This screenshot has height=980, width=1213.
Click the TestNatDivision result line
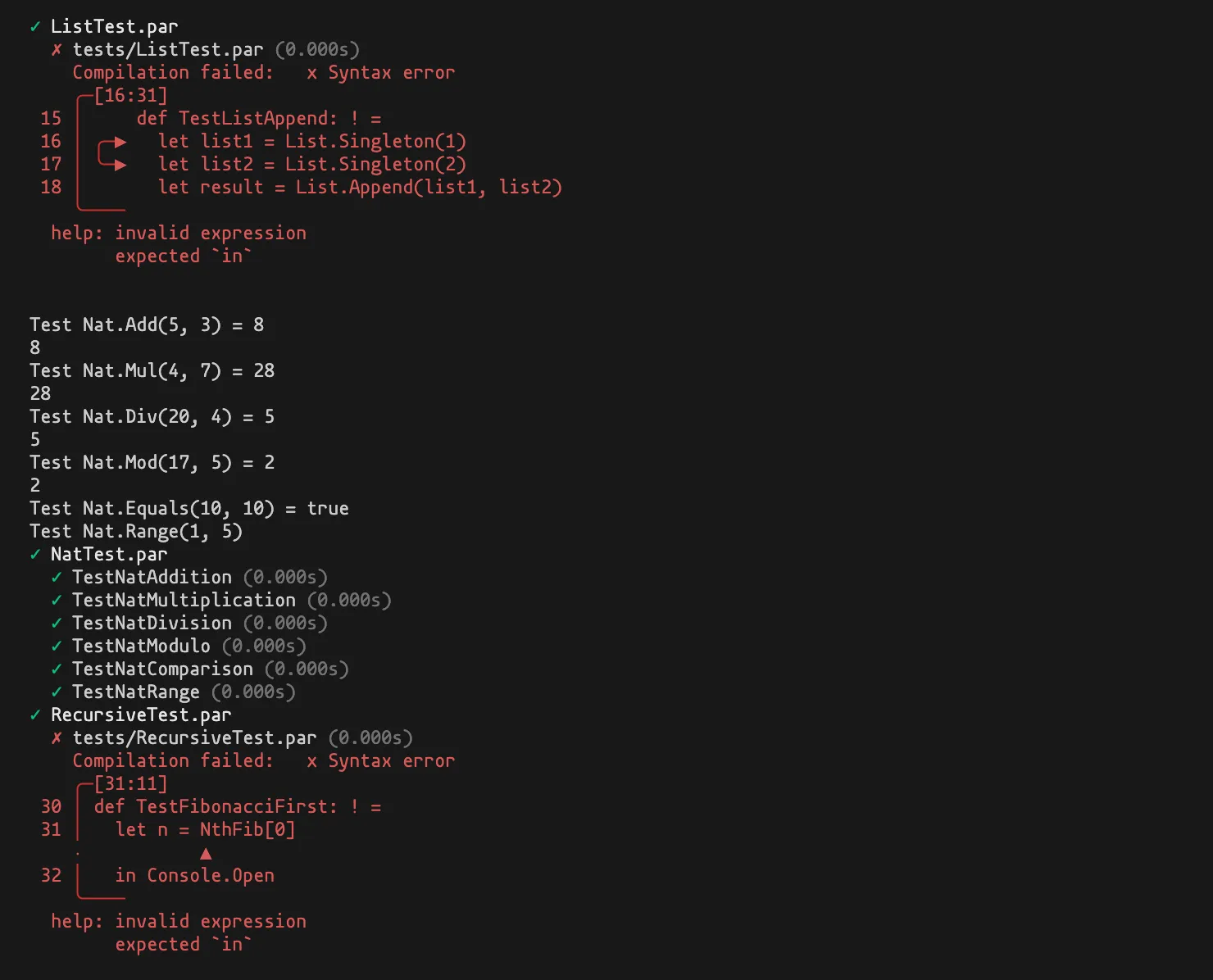click(x=200, y=624)
